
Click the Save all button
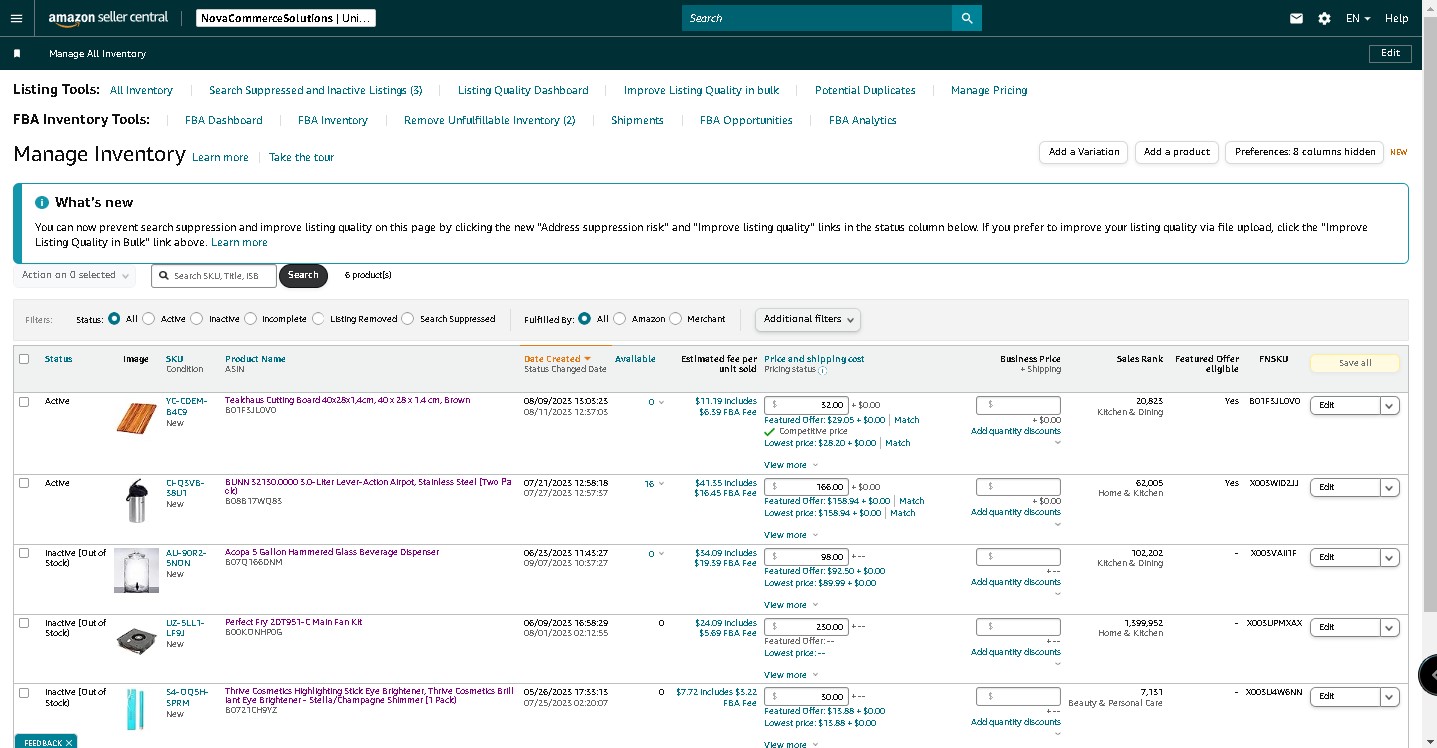click(1355, 363)
